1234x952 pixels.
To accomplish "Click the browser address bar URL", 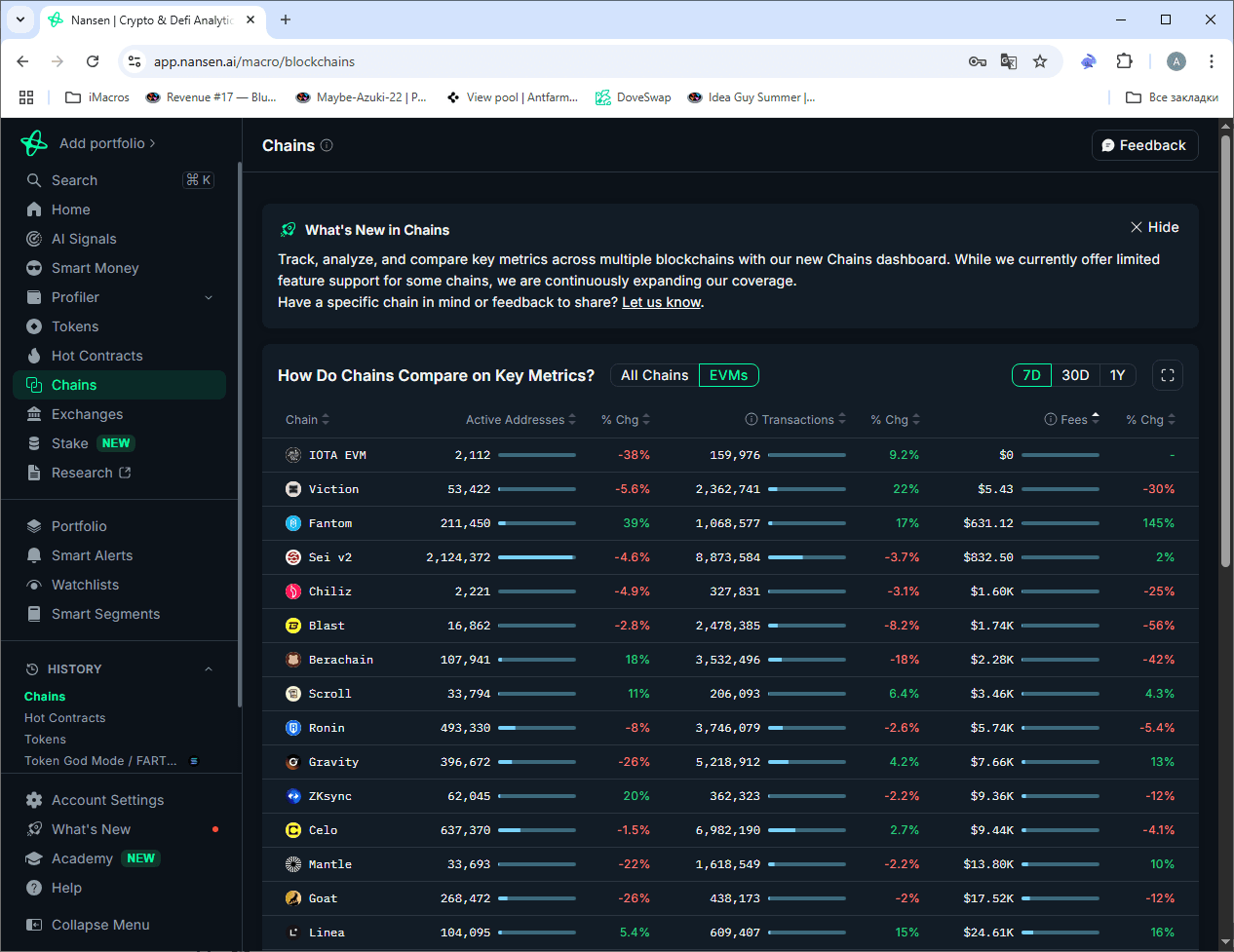I will (254, 61).
